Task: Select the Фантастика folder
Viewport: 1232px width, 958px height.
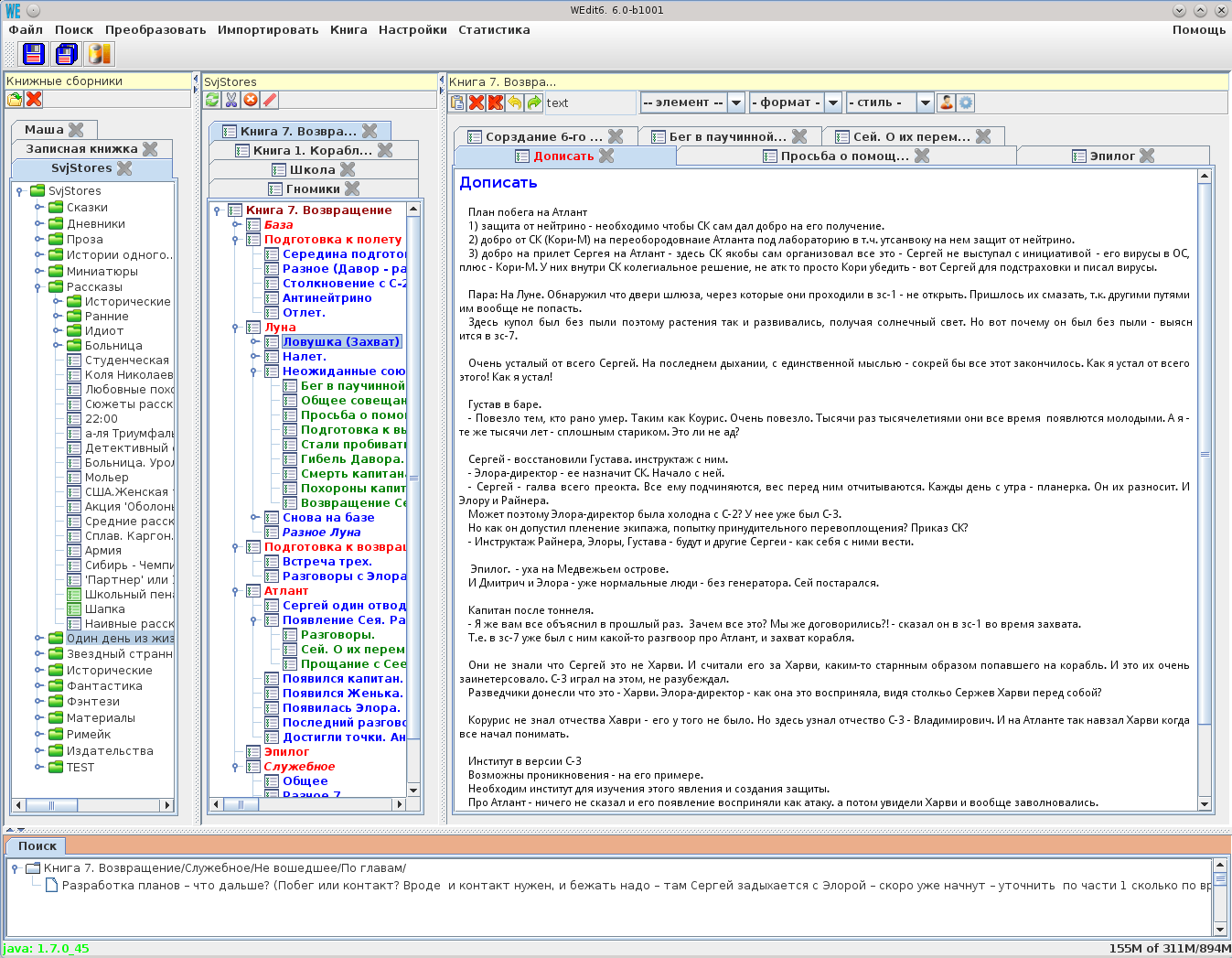Action: click(104, 686)
